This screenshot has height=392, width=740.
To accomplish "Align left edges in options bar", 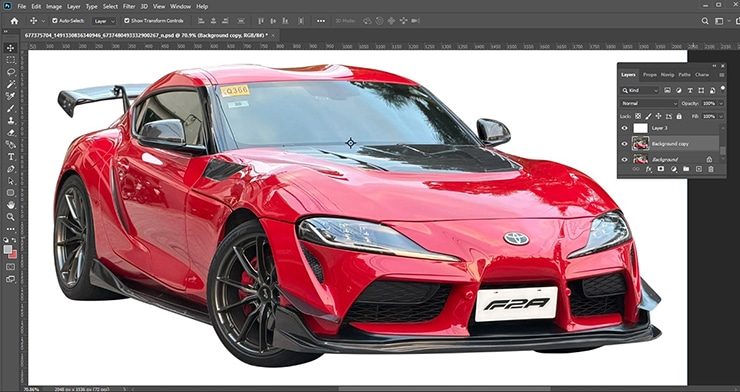I will tap(202, 21).
